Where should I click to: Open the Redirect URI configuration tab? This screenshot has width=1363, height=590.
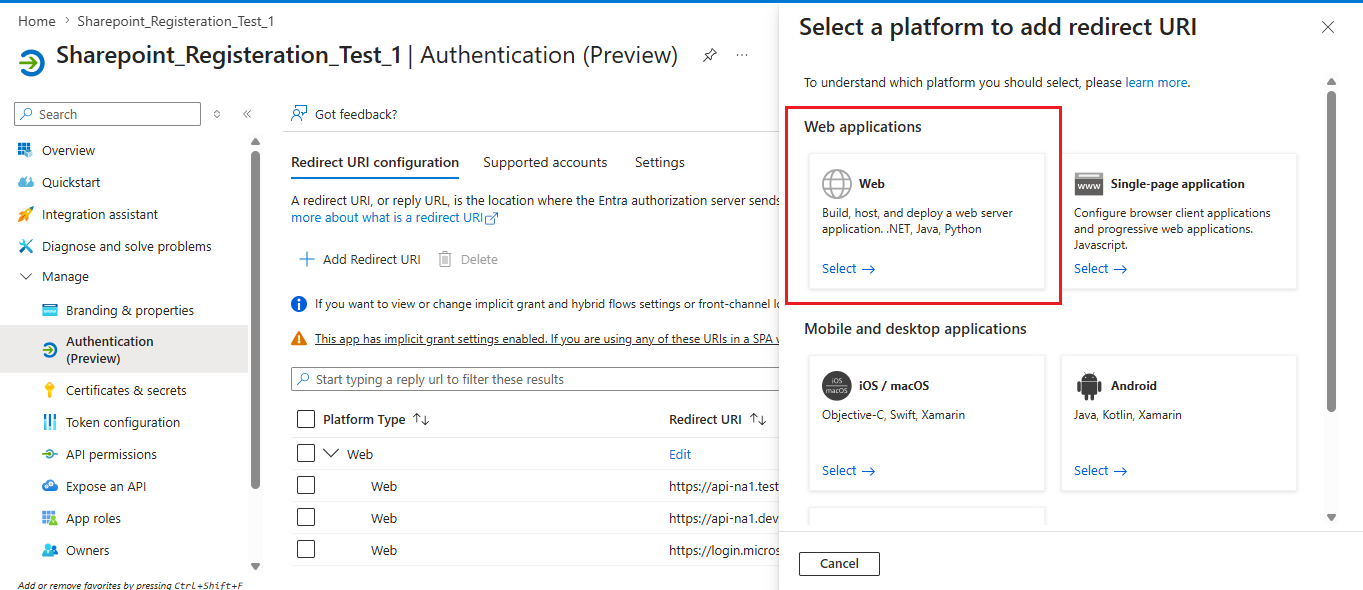375,162
